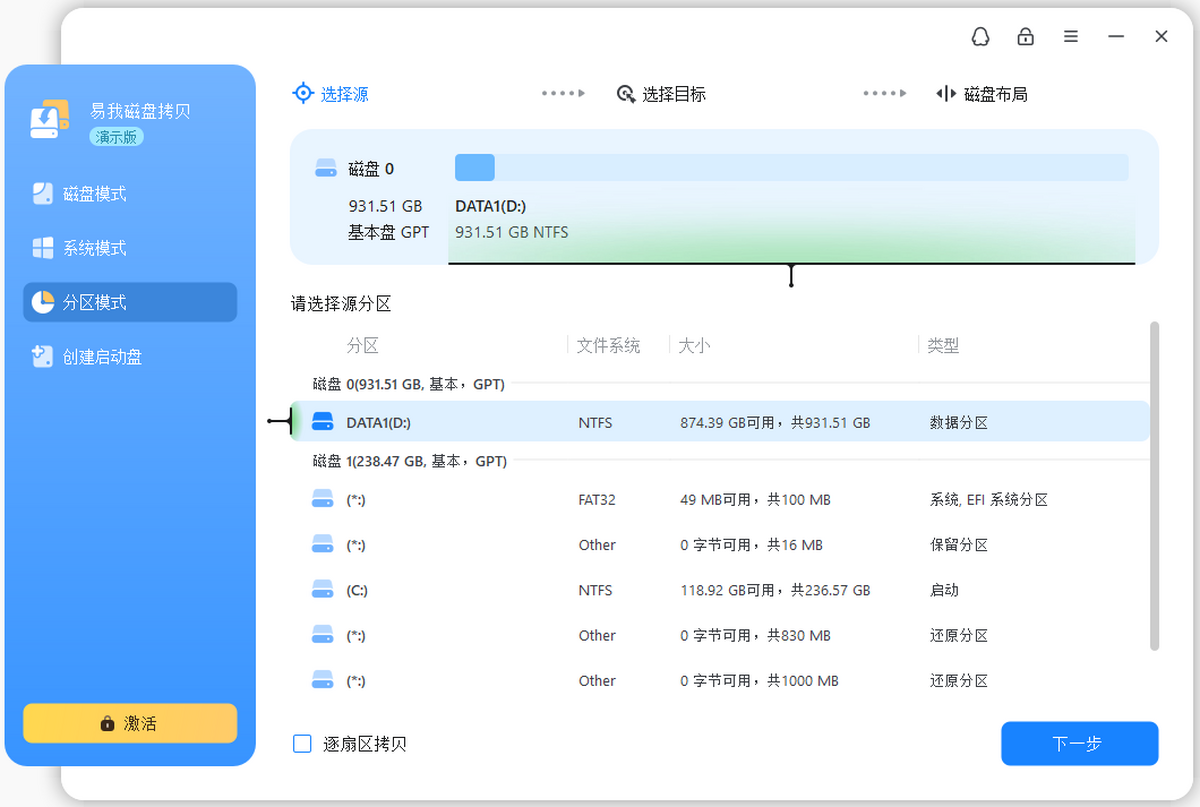Click the lock activation icon in title bar
This screenshot has height=807, width=1200.
pyautogui.click(x=1025, y=37)
